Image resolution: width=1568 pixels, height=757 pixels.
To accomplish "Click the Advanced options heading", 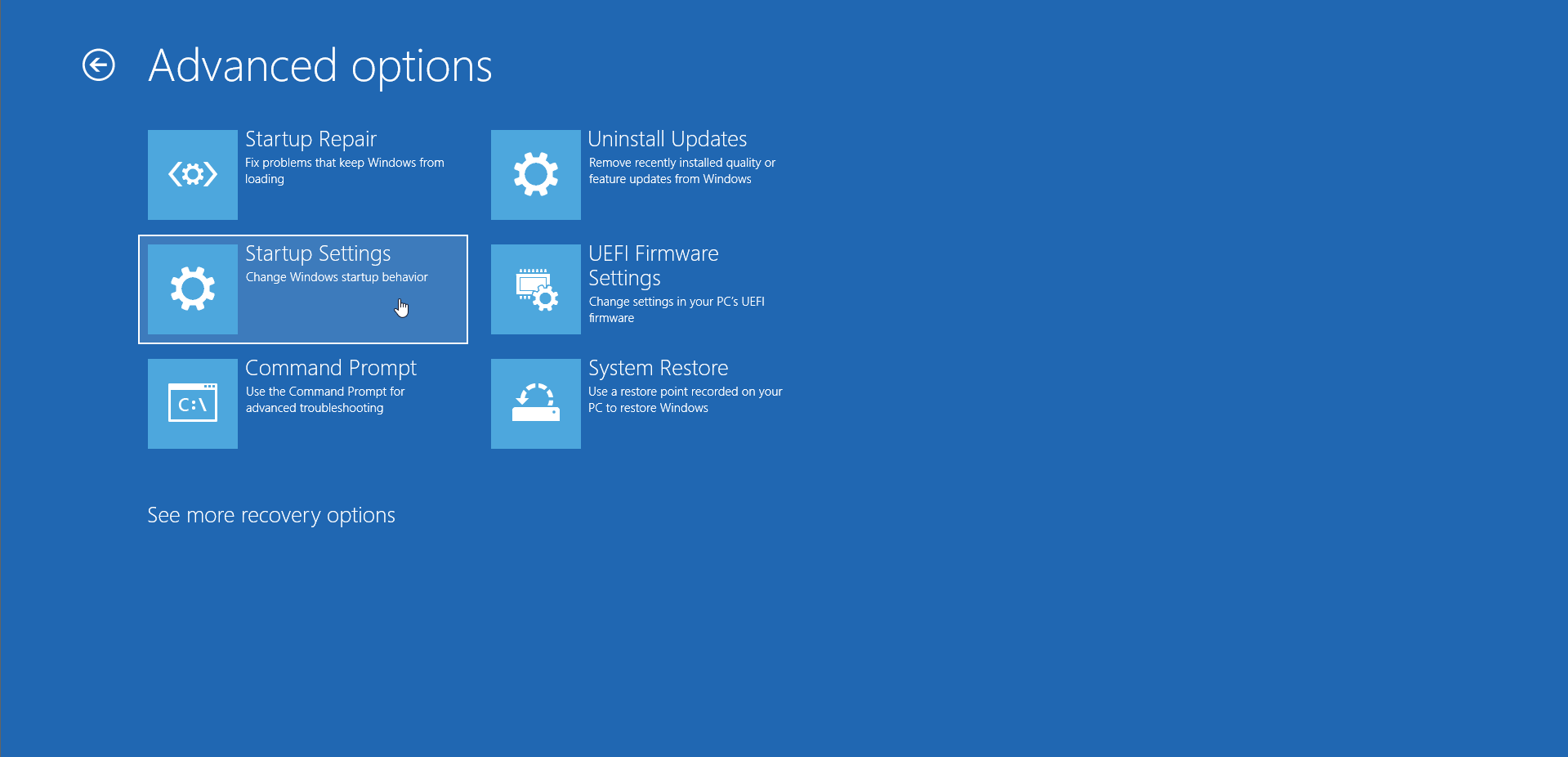I will (x=320, y=66).
